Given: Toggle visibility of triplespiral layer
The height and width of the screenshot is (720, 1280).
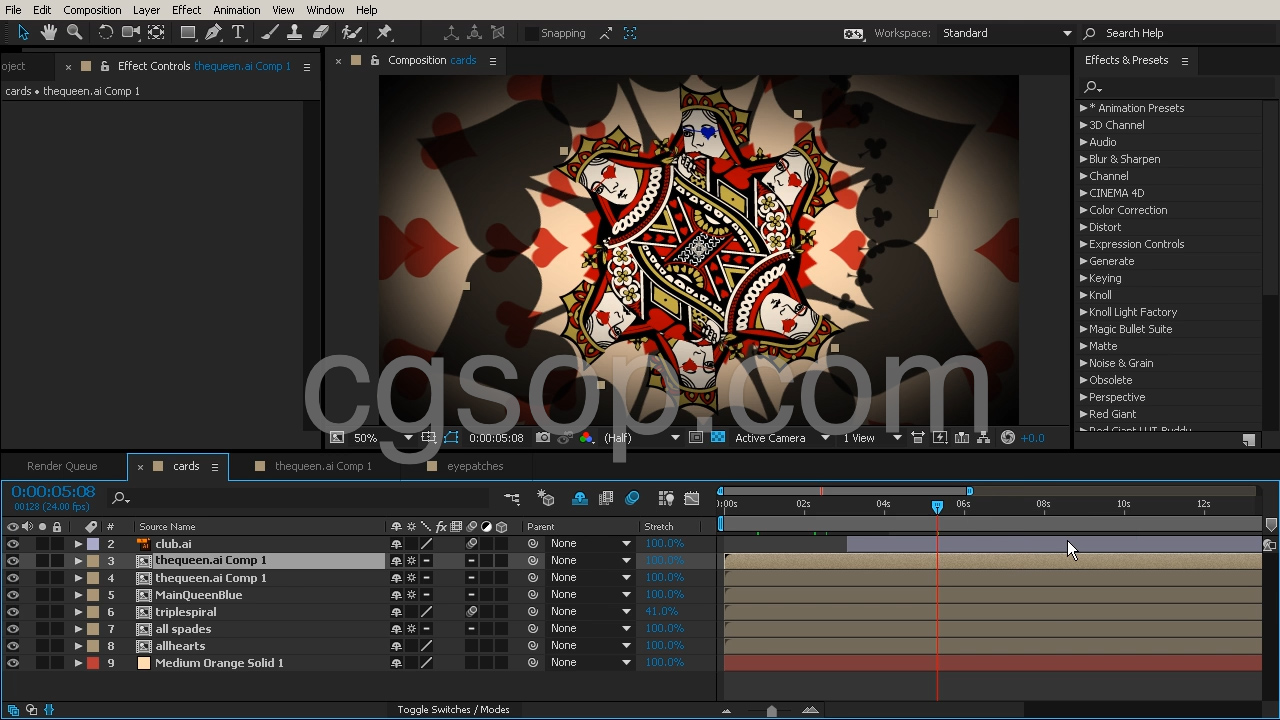Looking at the screenshot, I should pyautogui.click(x=13, y=612).
